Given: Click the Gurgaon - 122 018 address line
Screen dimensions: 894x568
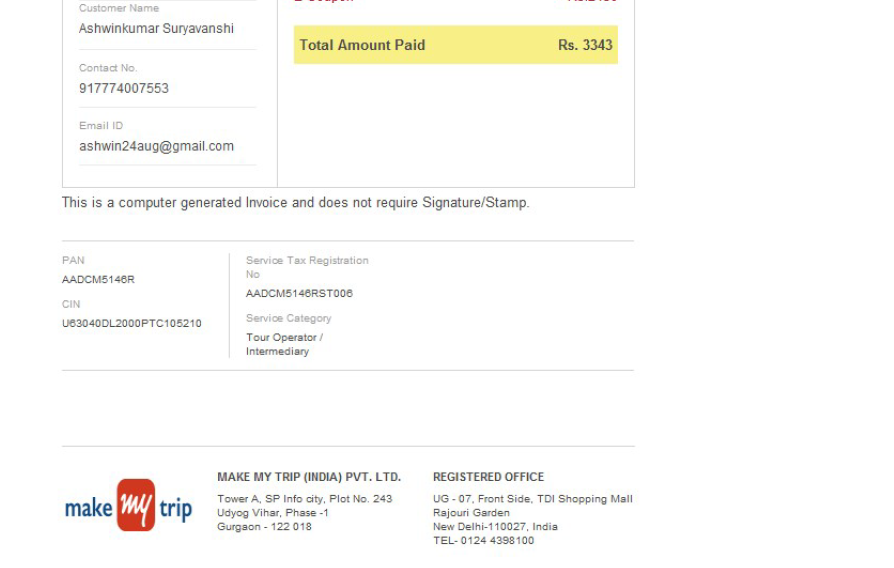Looking at the screenshot, I should 264,527.
